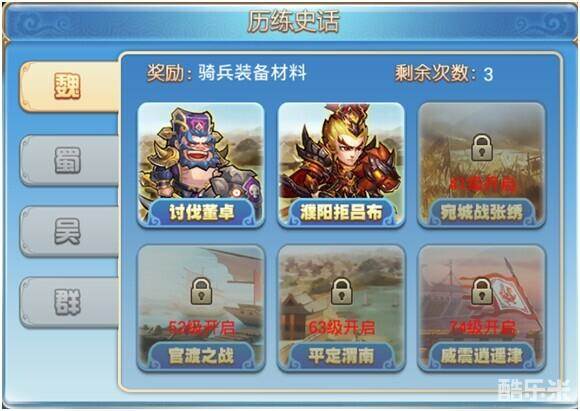The width and height of the screenshot is (580, 411).
Task: Click the 平定渭南 name banner
Action: click(341, 355)
